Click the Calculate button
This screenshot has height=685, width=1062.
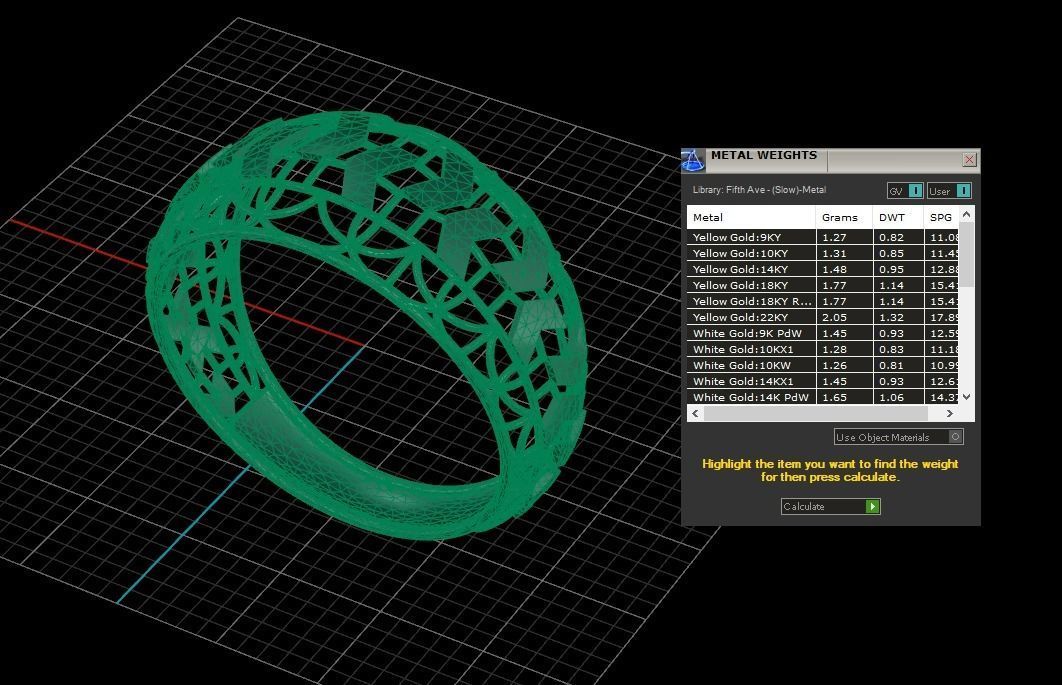coord(830,506)
